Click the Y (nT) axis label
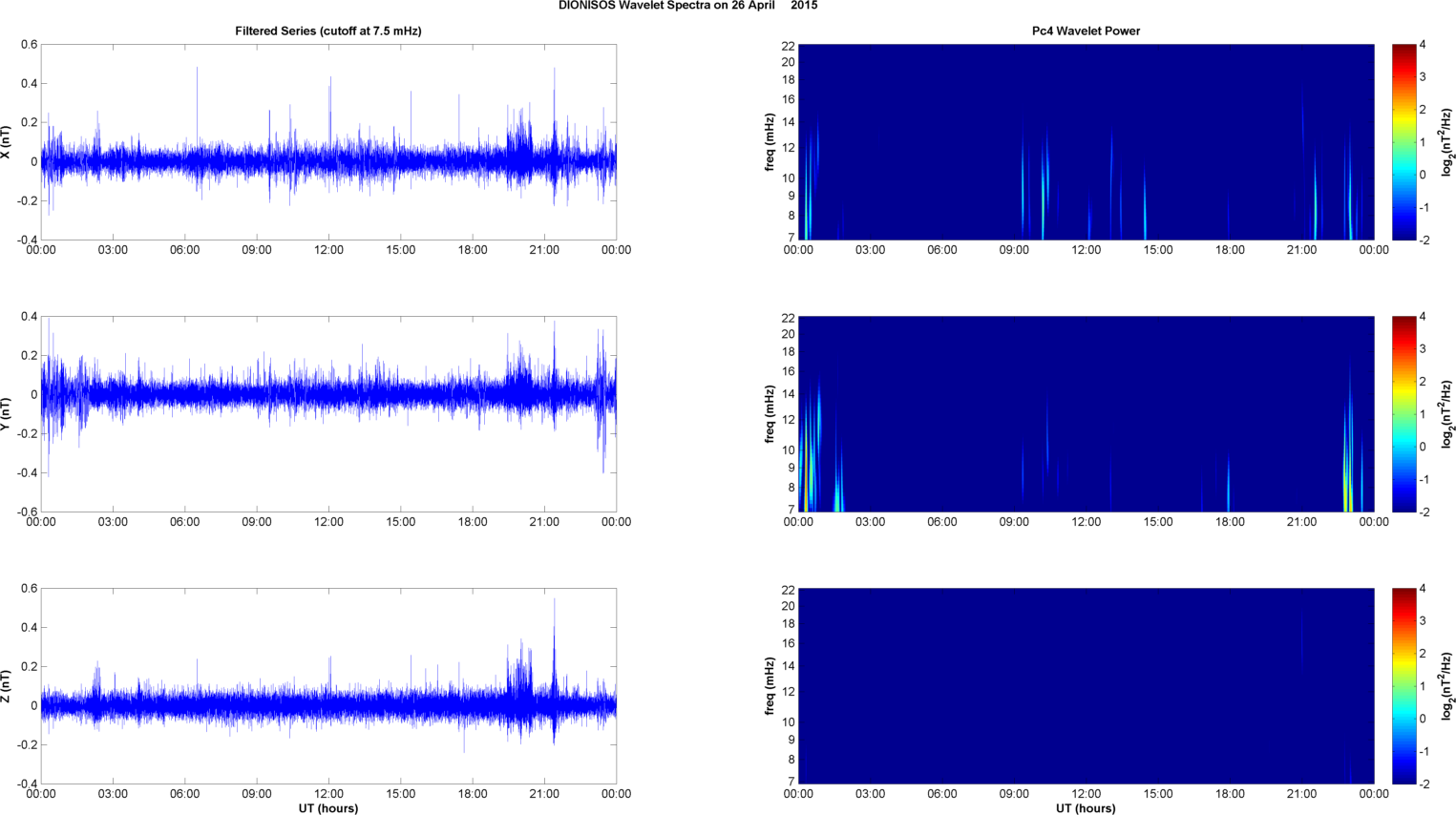The width and height of the screenshot is (1456, 815). click(x=7, y=414)
